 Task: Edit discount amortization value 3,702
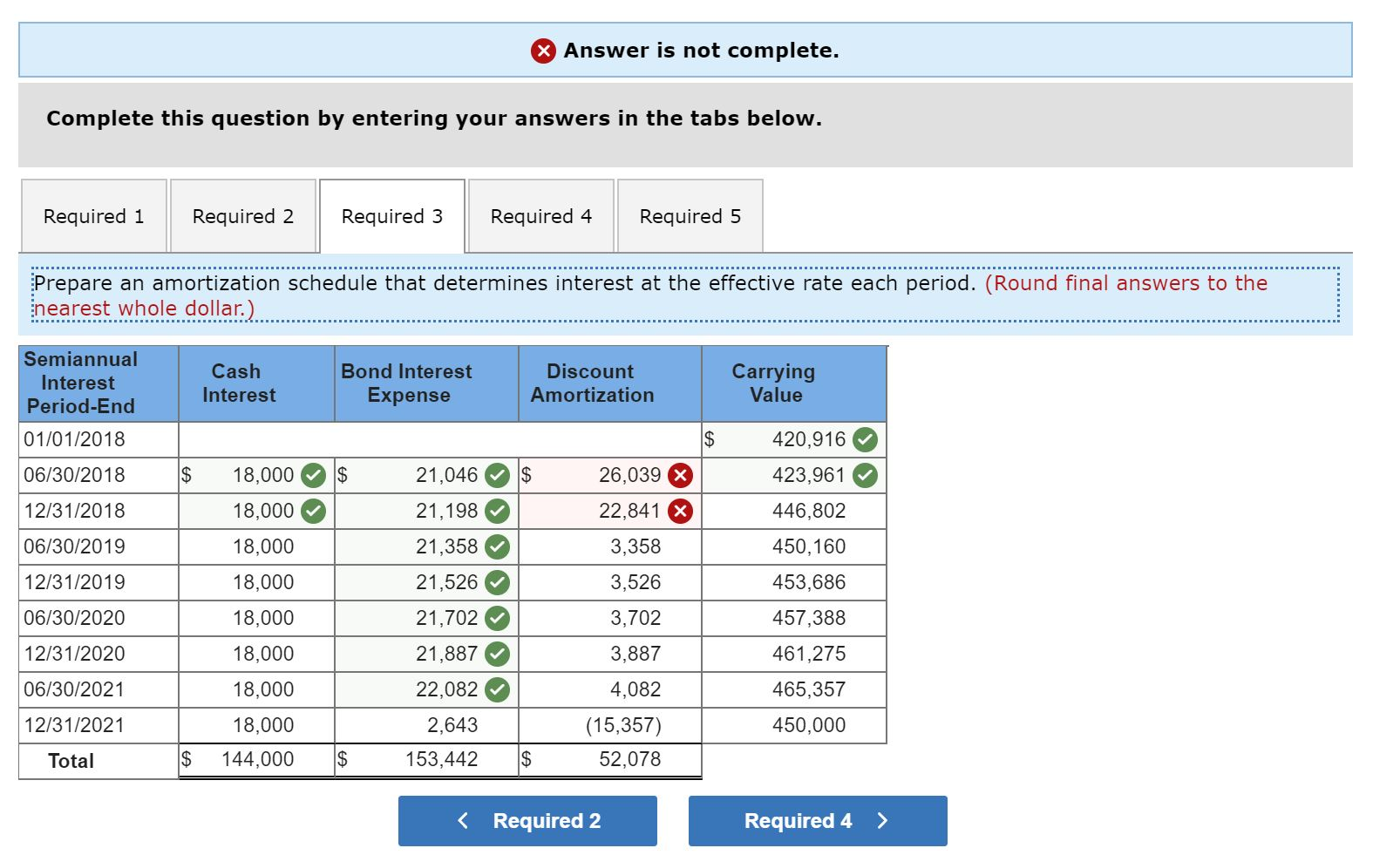click(610, 618)
